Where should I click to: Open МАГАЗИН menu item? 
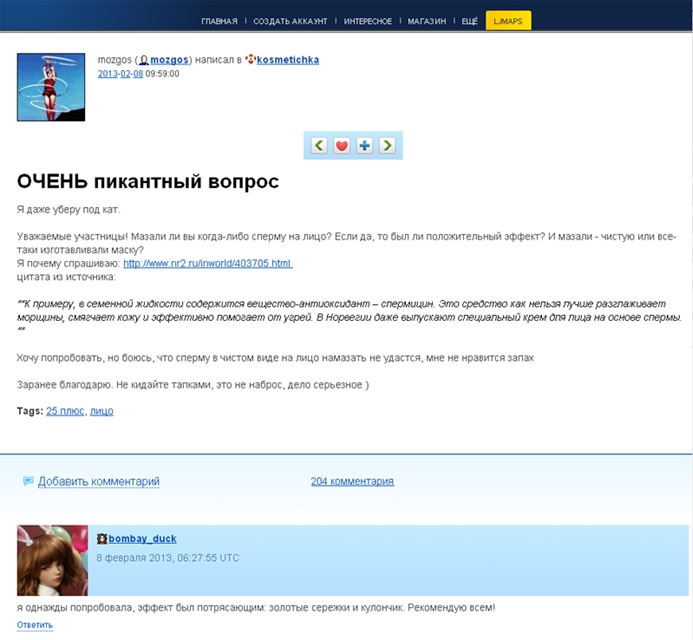click(x=427, y=21)
